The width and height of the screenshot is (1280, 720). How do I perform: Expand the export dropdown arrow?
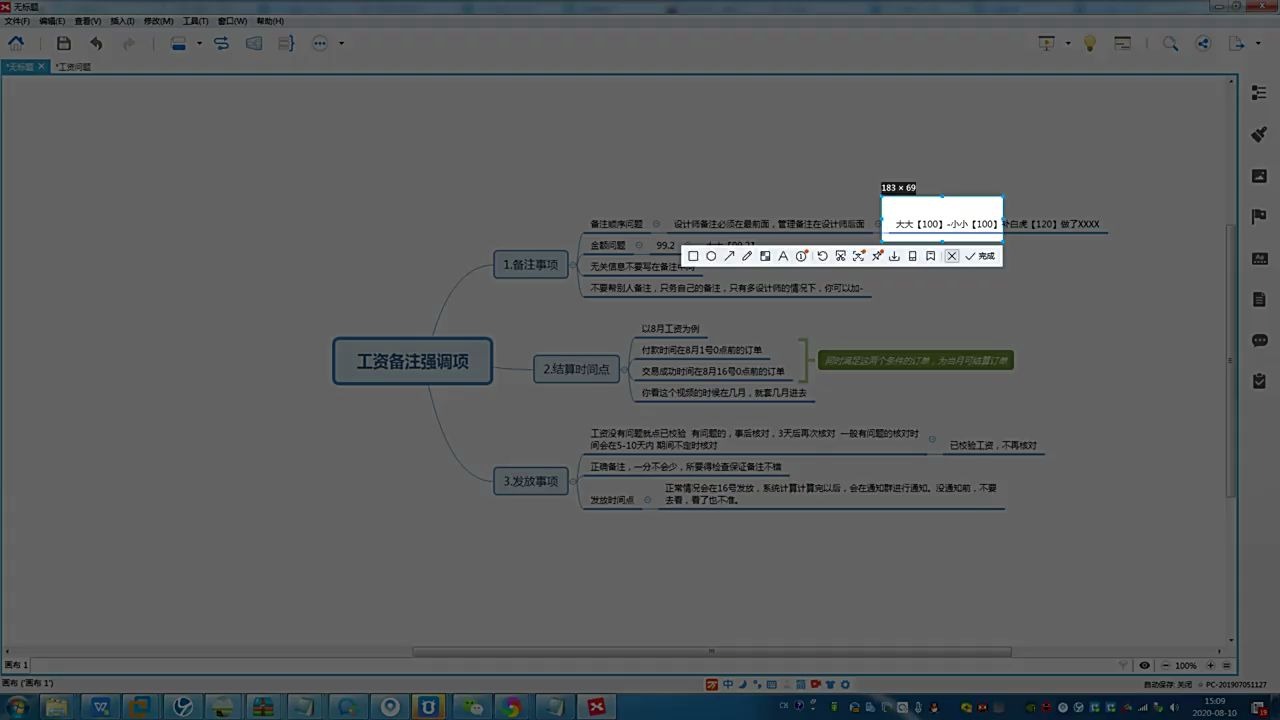coord(1257,43)
